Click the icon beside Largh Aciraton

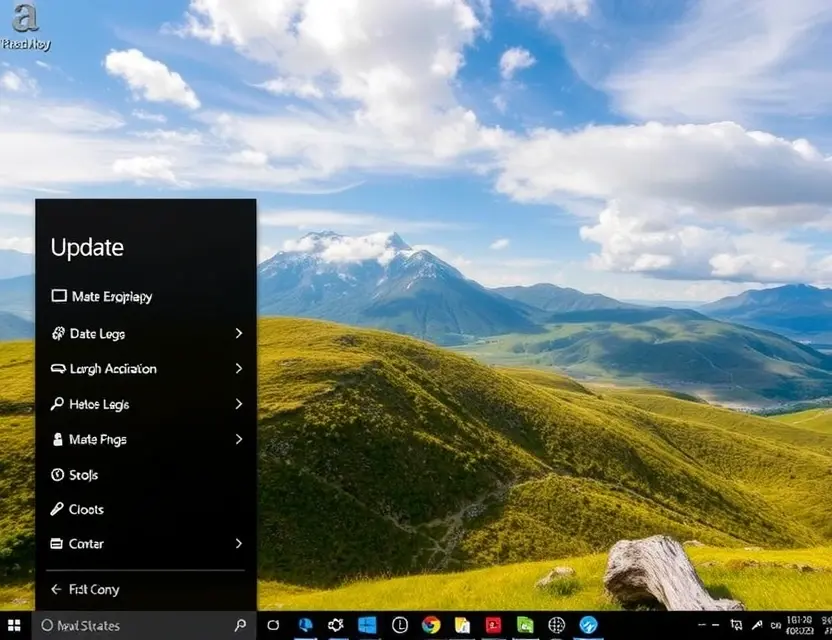point(58,368)
